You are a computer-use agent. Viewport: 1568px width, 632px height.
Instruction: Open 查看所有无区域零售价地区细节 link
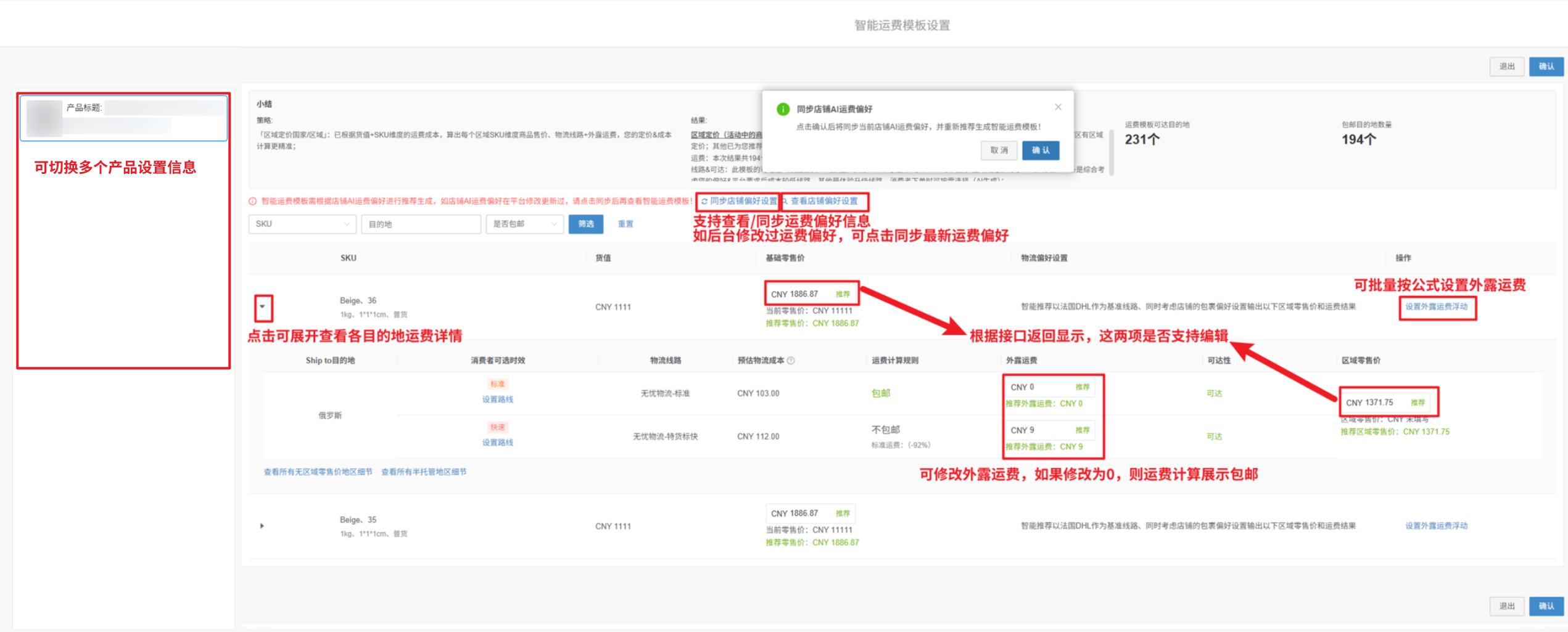pos(318,472)
